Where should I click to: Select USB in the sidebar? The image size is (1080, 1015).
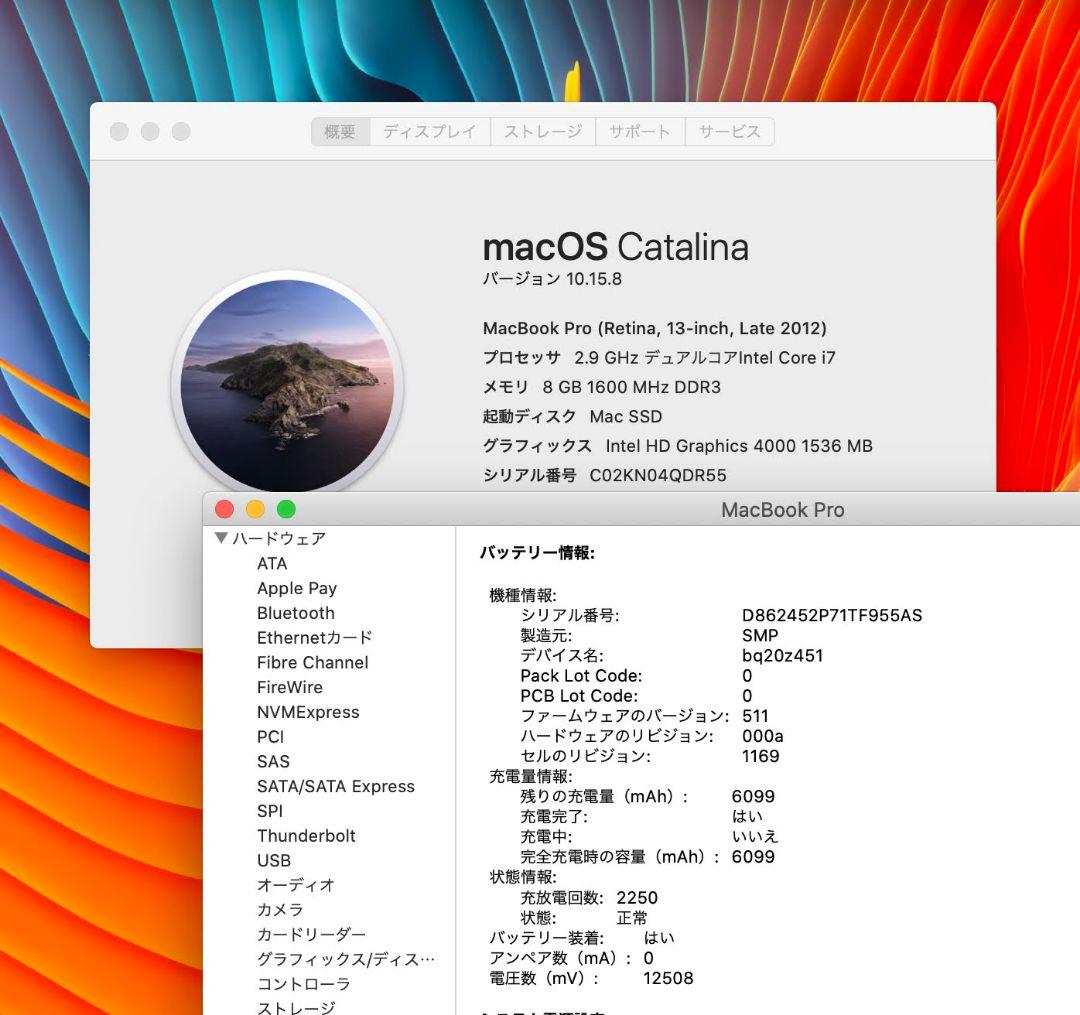pyautogui.click(x=274, y=861)
